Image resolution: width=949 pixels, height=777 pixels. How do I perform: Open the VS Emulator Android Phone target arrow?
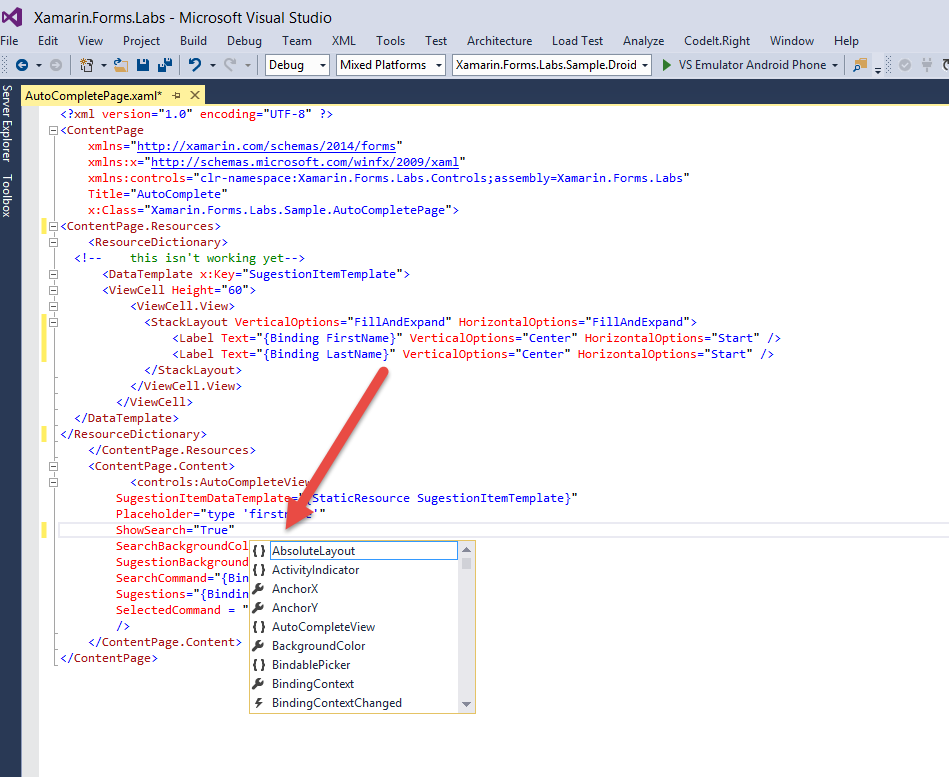point(835,65)
